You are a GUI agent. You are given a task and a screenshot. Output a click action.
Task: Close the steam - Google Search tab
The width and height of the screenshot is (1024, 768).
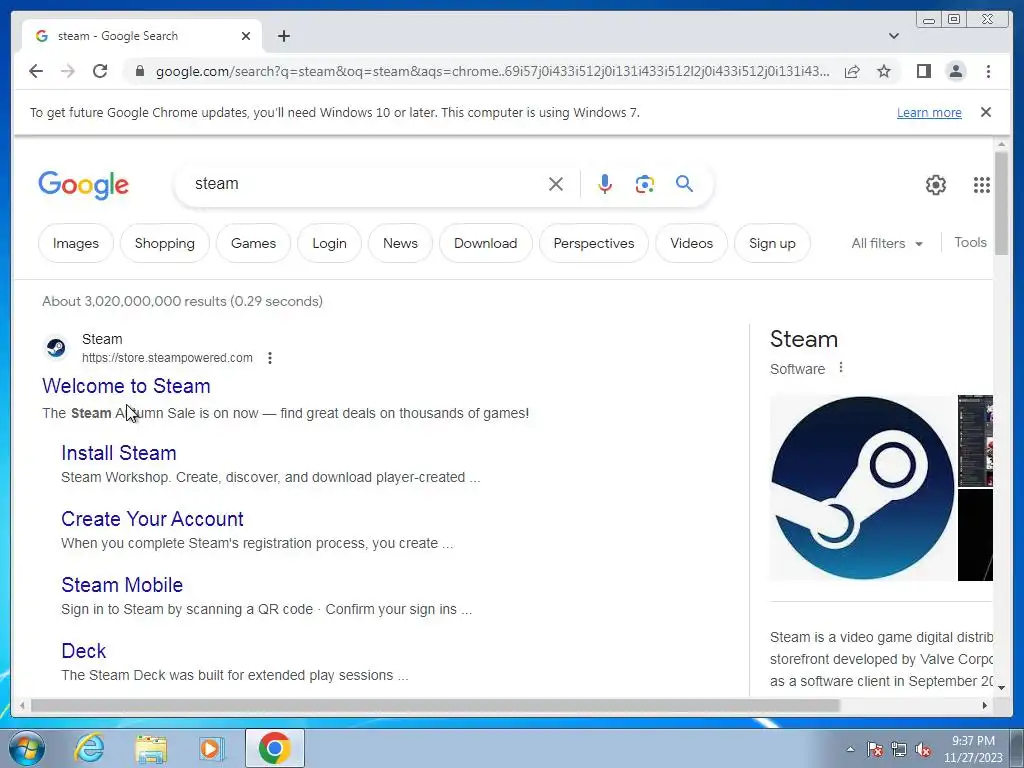click(246, 36)
